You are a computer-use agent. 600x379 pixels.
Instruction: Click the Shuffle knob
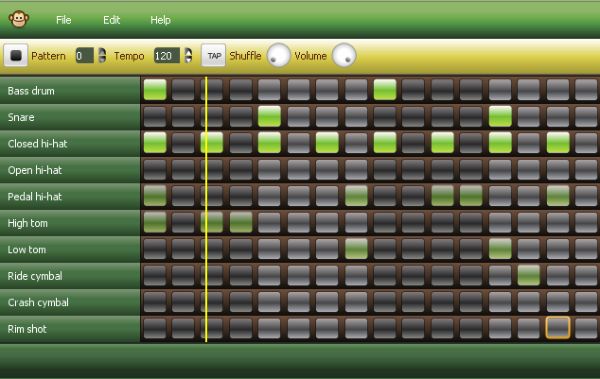tap(279, 55)
